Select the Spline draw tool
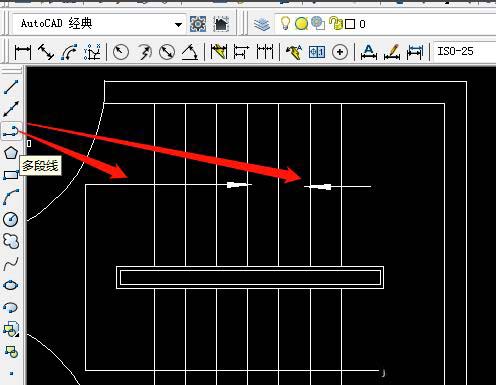Viewport: 496px width, 385px height. point(11,263)
